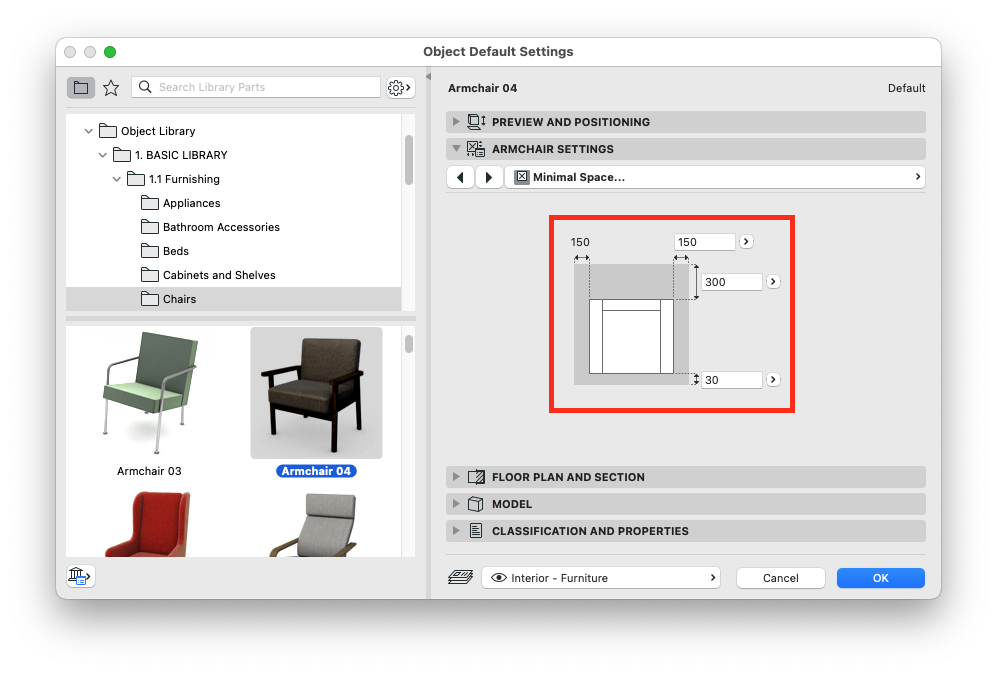Click Appliances folder icon

tap(149, 203)
